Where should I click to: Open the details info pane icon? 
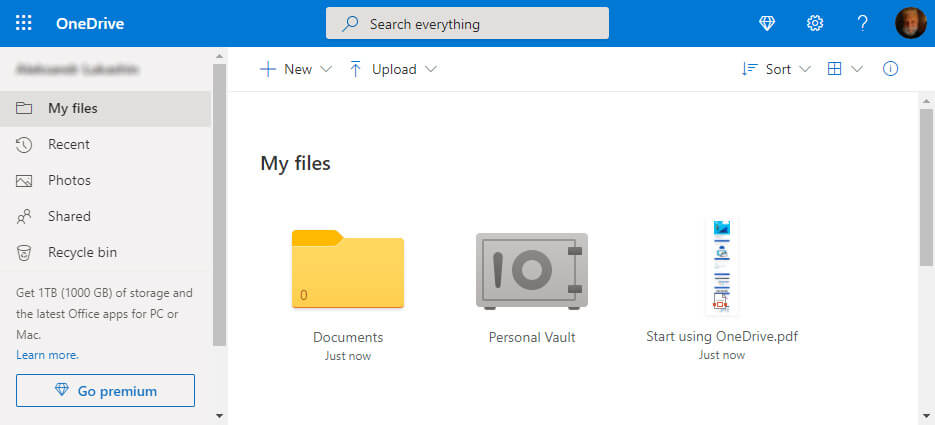click(x=890, y=69)
